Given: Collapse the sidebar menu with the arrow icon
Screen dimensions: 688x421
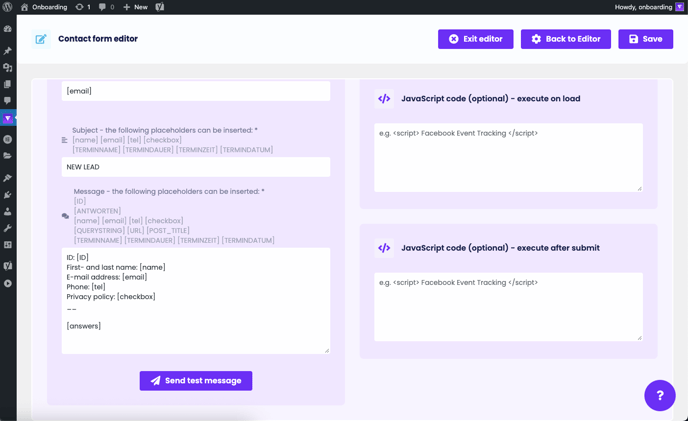Looking at the screenshot, I should pyautogui.click(x=7, y=284).
